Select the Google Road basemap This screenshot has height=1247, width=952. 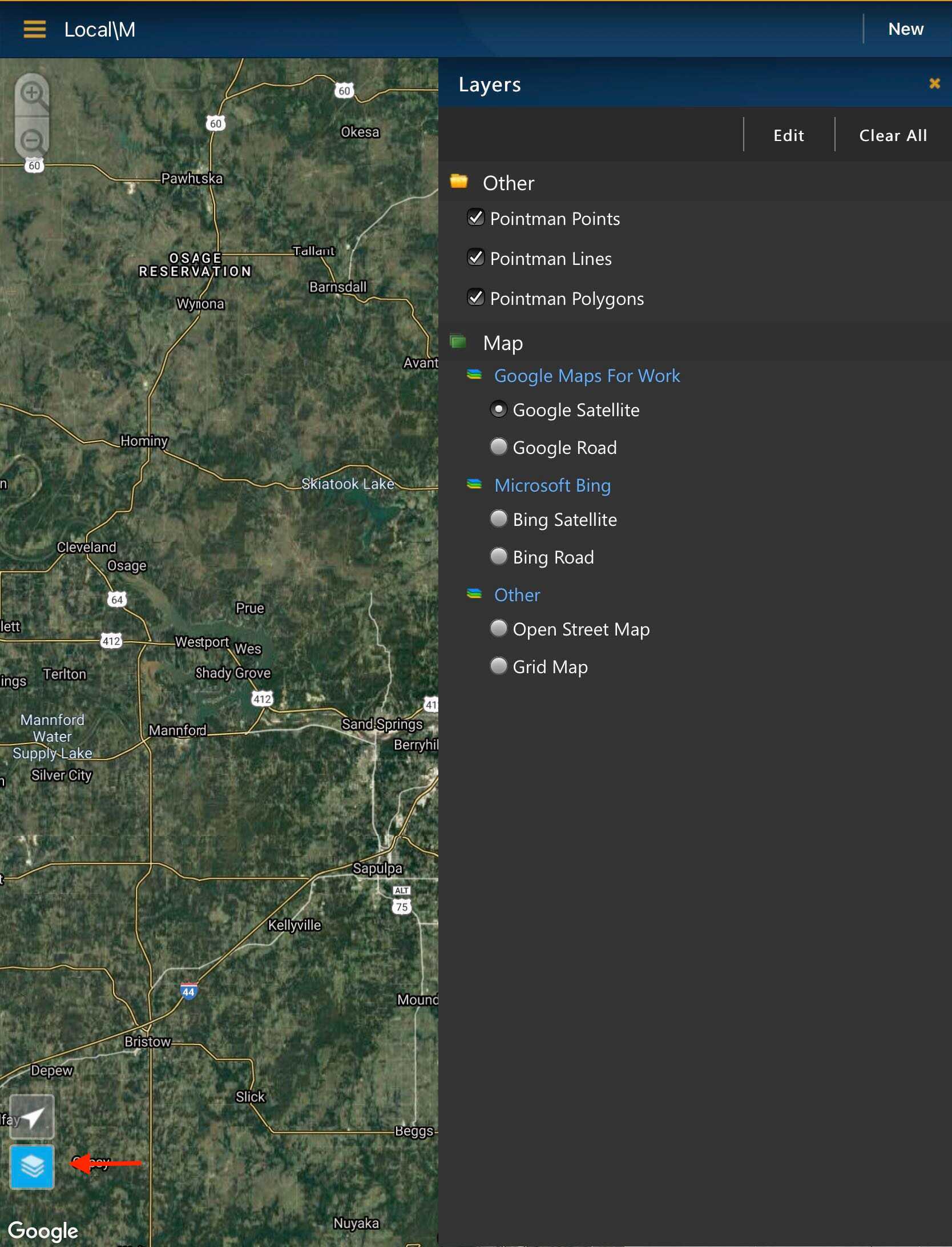[x=499, y=447]
